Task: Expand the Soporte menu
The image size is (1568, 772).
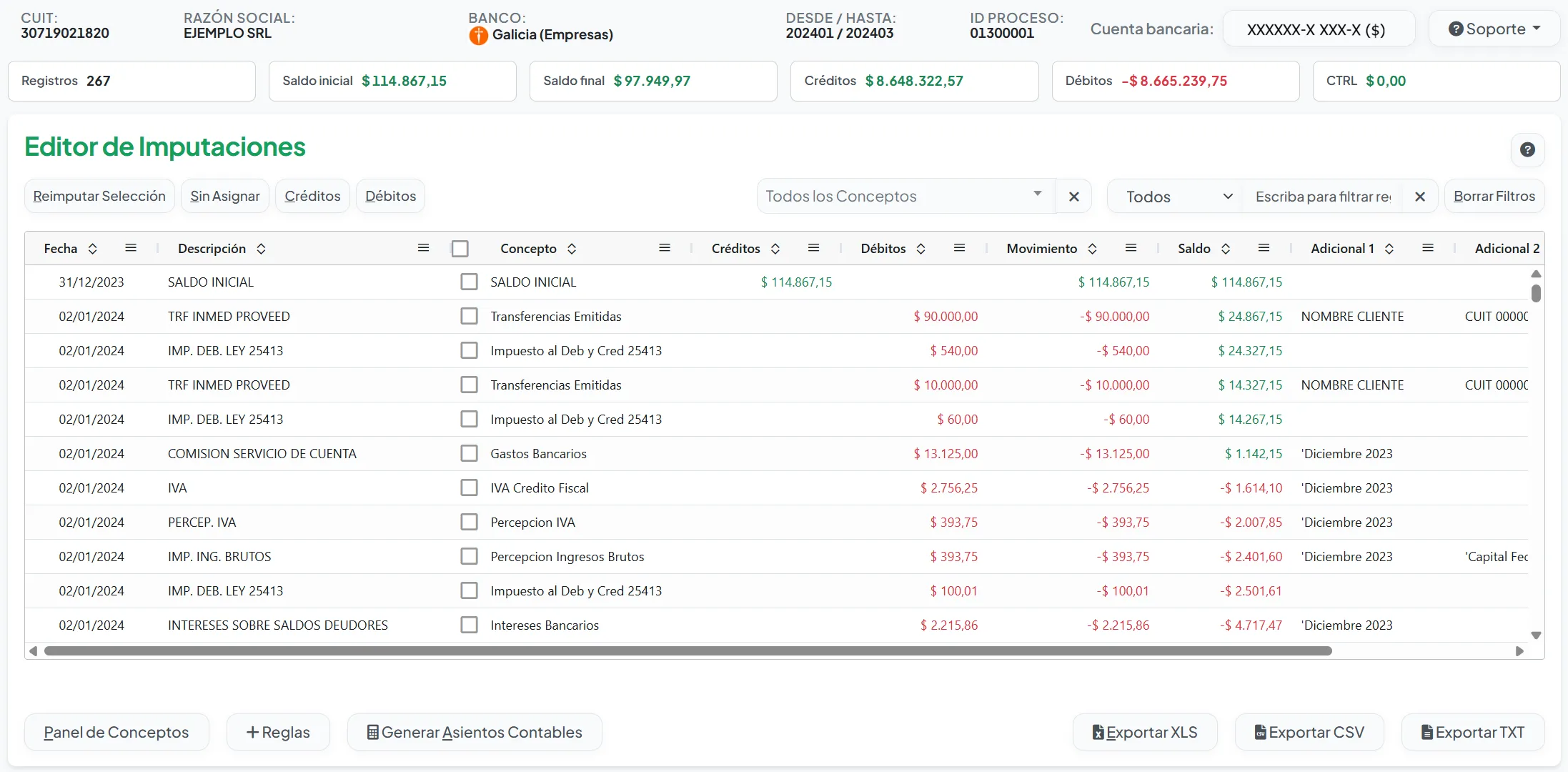Action: click(x=1494, y=29)
